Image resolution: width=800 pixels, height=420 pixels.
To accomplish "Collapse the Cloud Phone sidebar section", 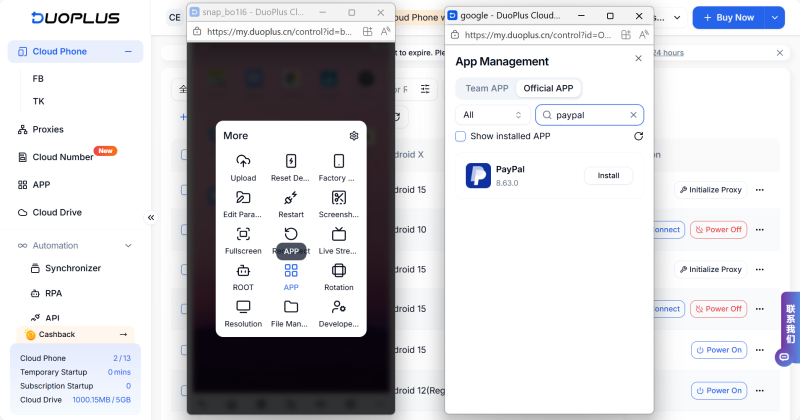I will tap(128, 51).
